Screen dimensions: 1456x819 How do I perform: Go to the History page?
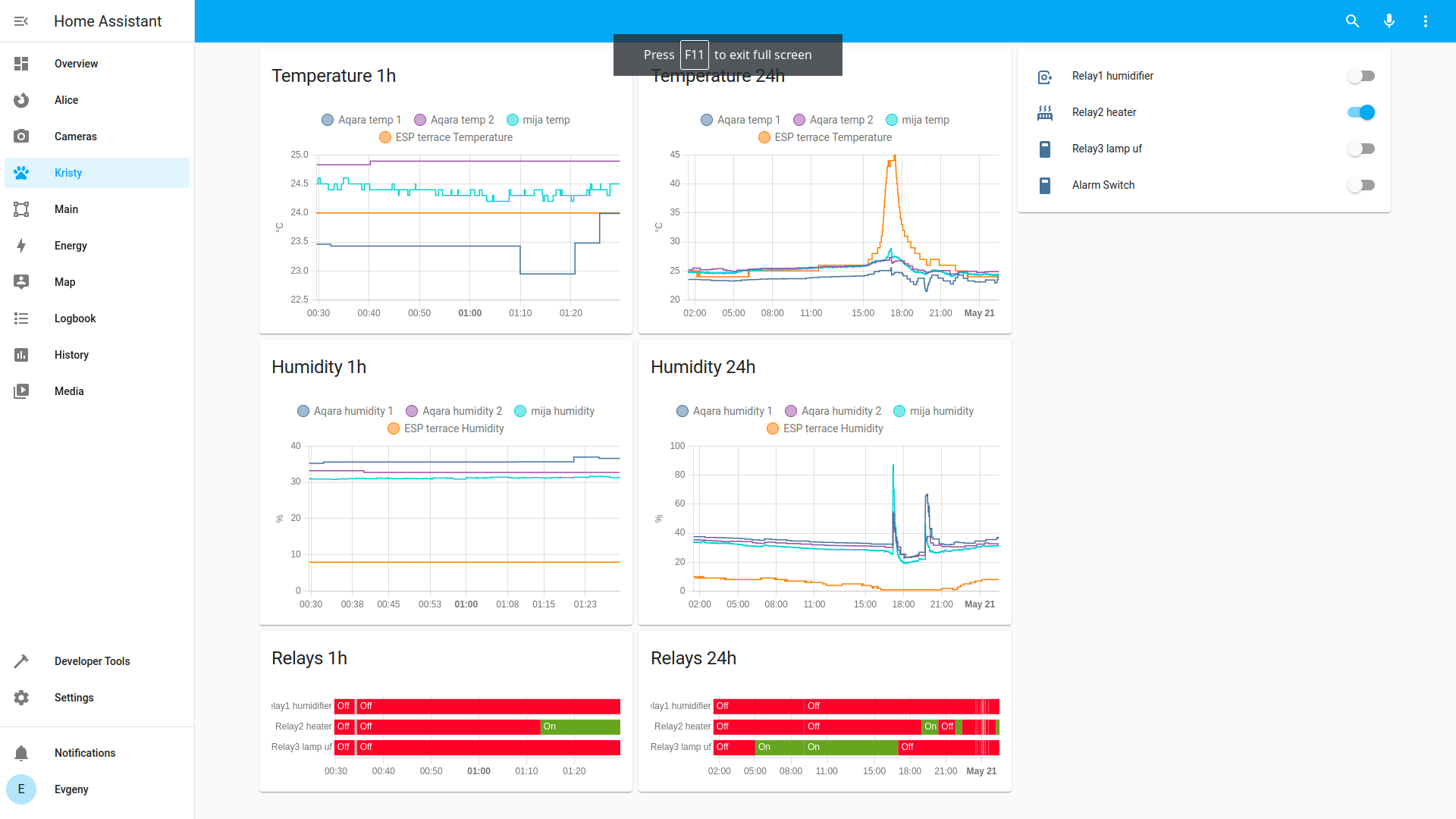coord(71,355)
